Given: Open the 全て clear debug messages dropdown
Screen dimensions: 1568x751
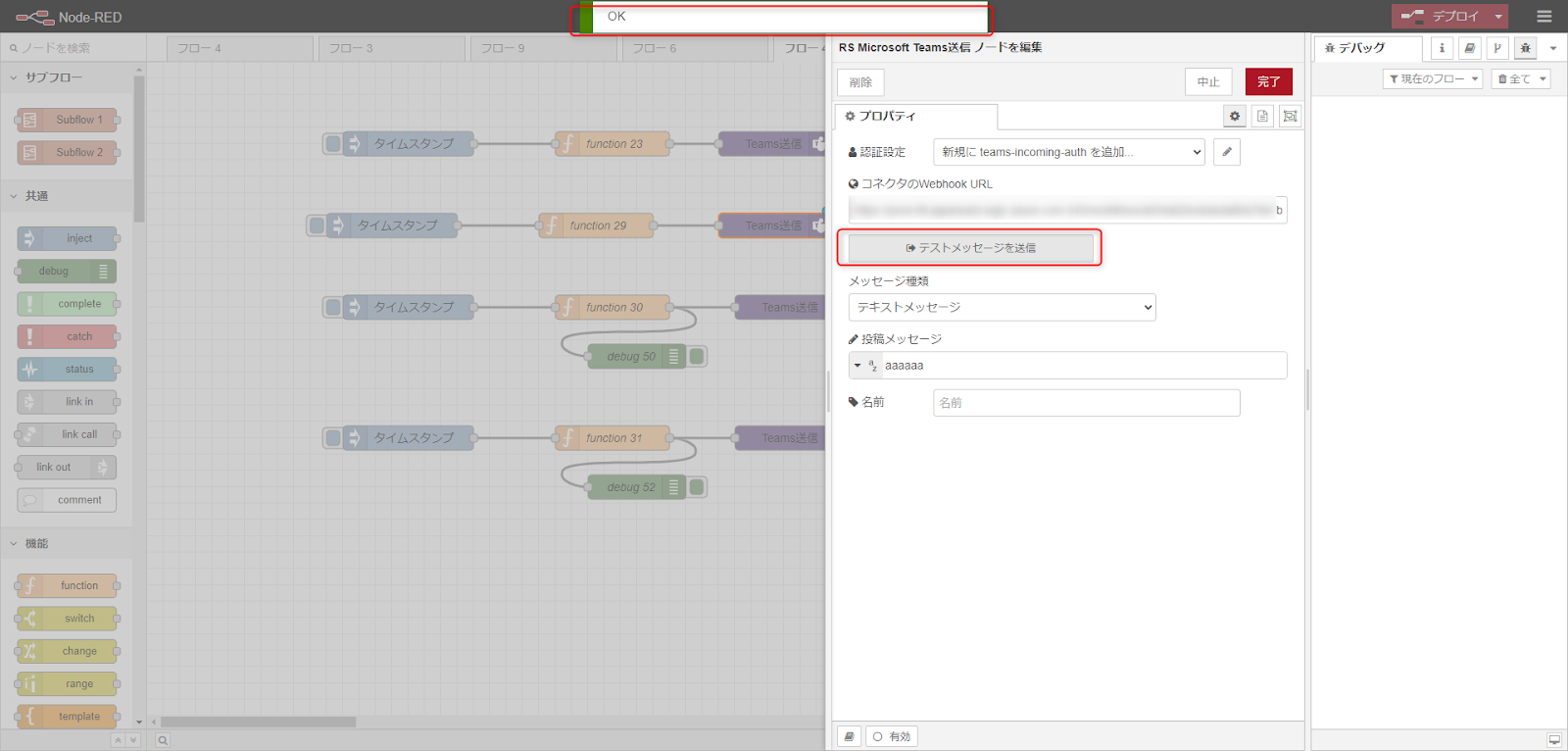Looking at the screenshot, I should coord(1521,79).
